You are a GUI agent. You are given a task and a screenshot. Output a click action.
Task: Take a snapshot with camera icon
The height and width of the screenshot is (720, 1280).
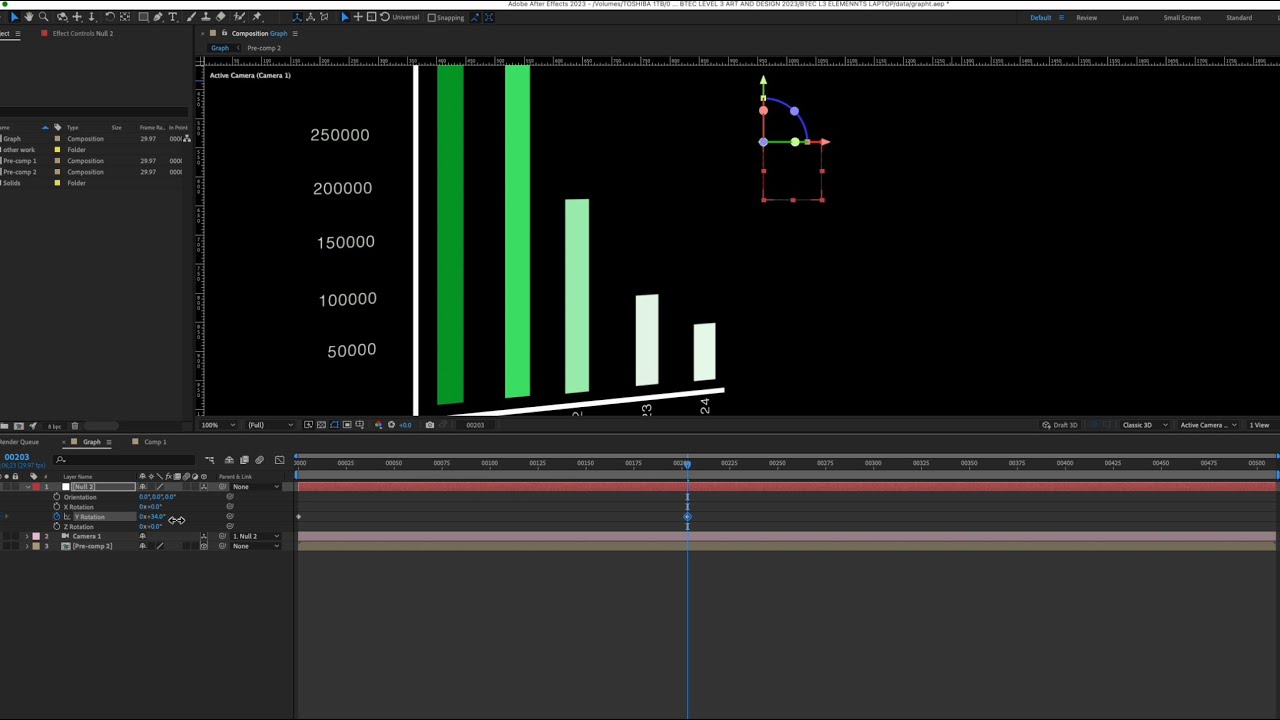pos(430,425)
